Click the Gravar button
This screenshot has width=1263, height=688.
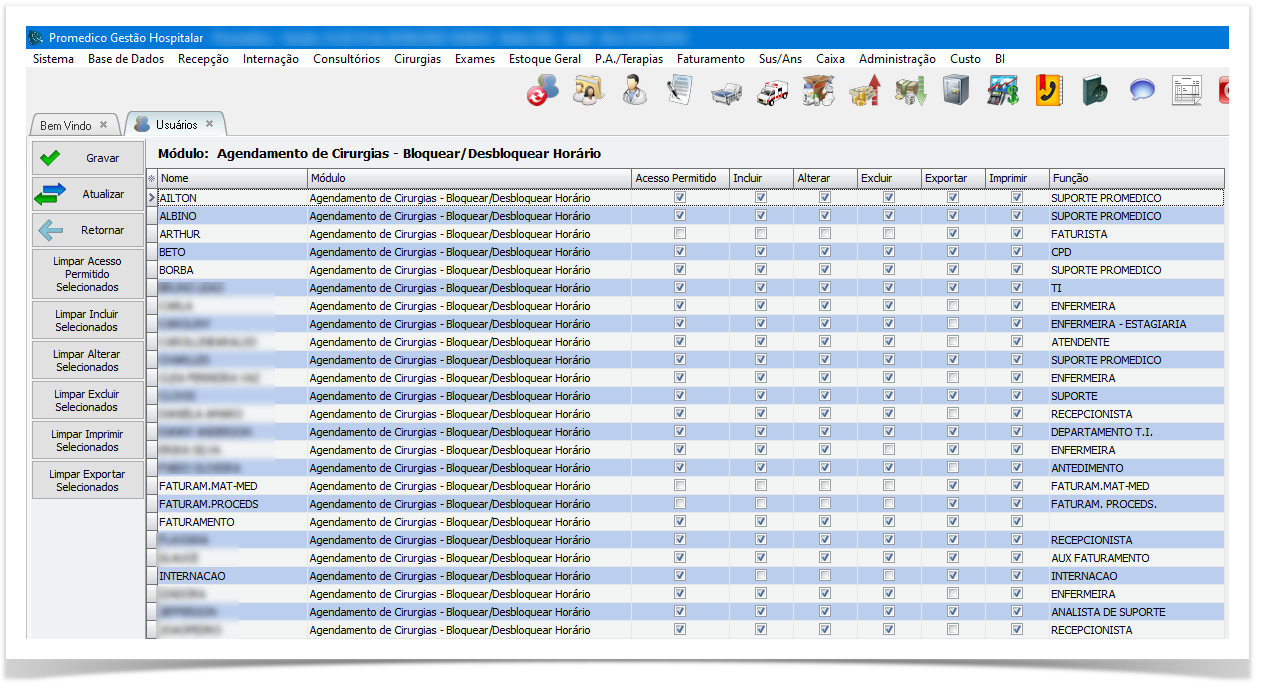(x=88, y=158)
